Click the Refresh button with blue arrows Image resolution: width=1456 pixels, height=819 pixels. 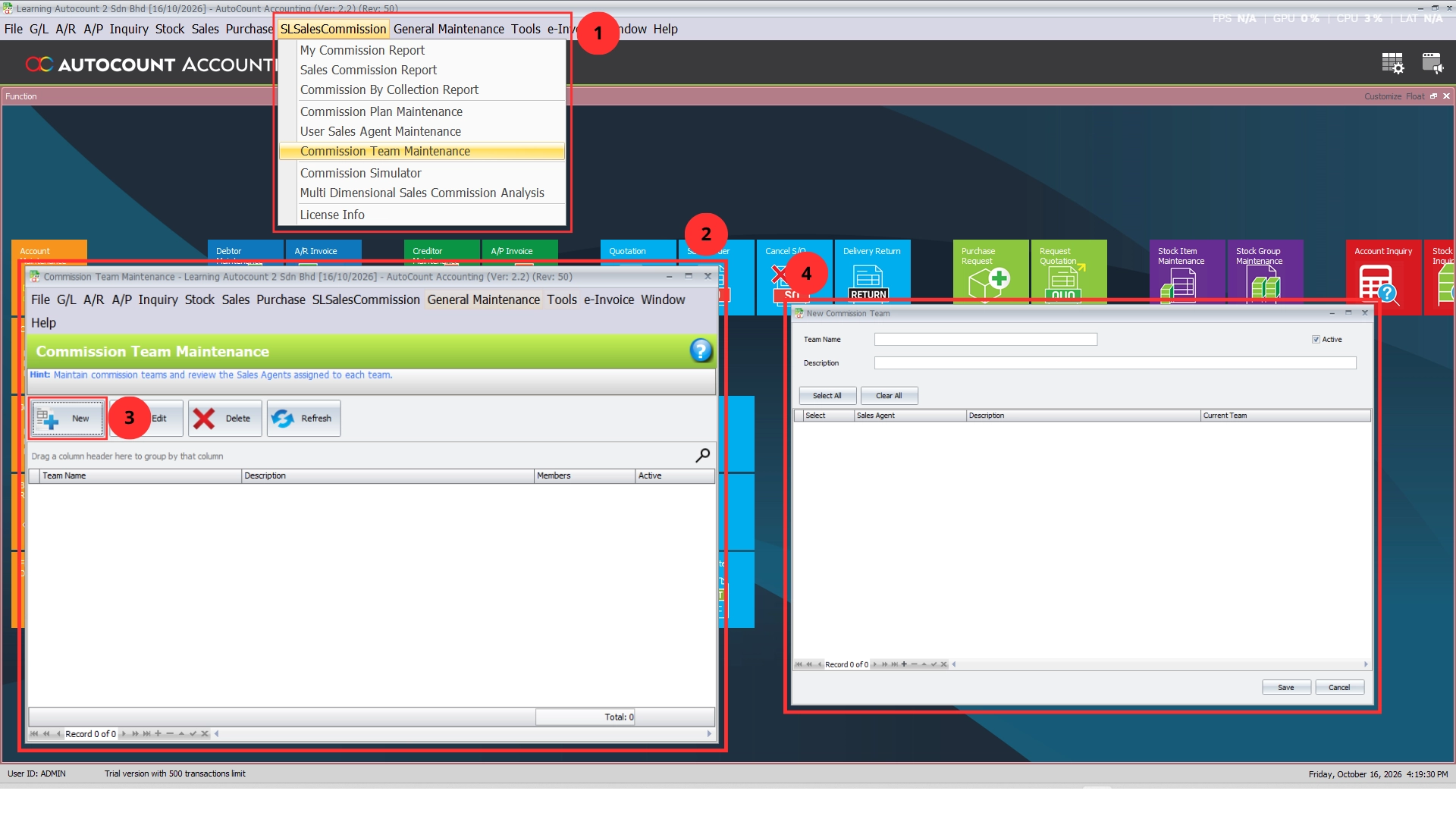pyautogui.click(x=303, y=419)
